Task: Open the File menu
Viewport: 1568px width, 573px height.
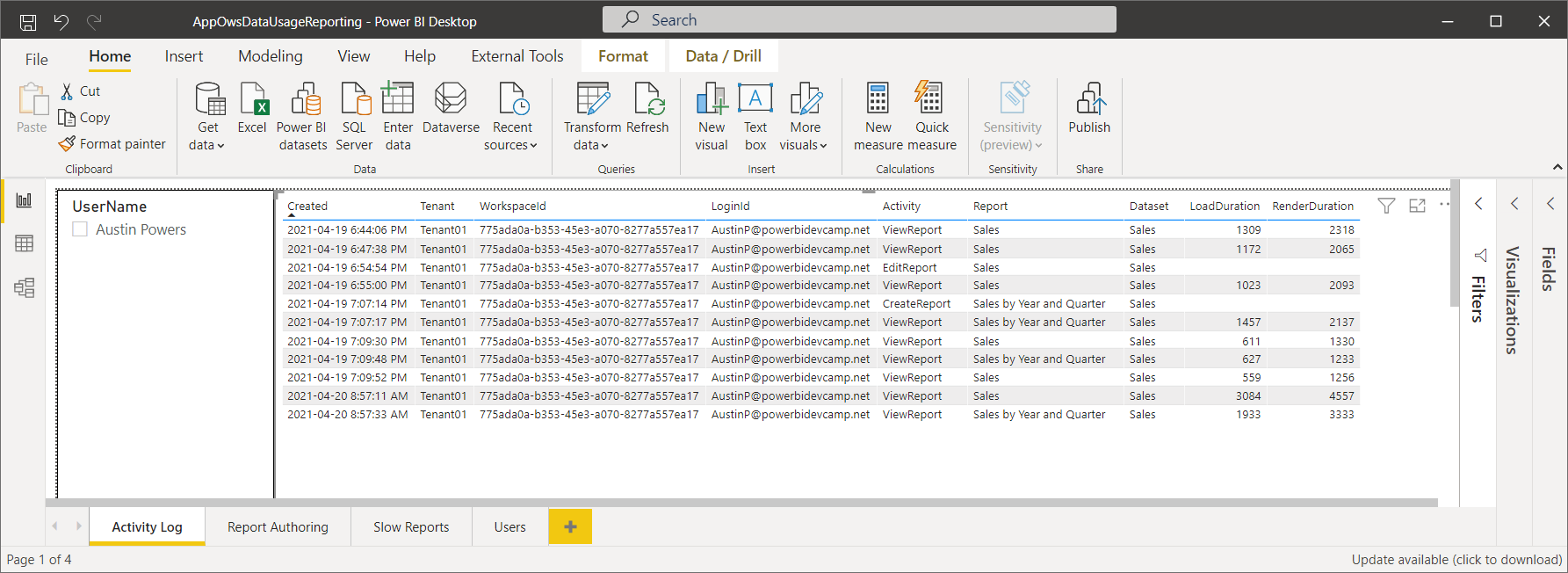Action: (37, 59)
